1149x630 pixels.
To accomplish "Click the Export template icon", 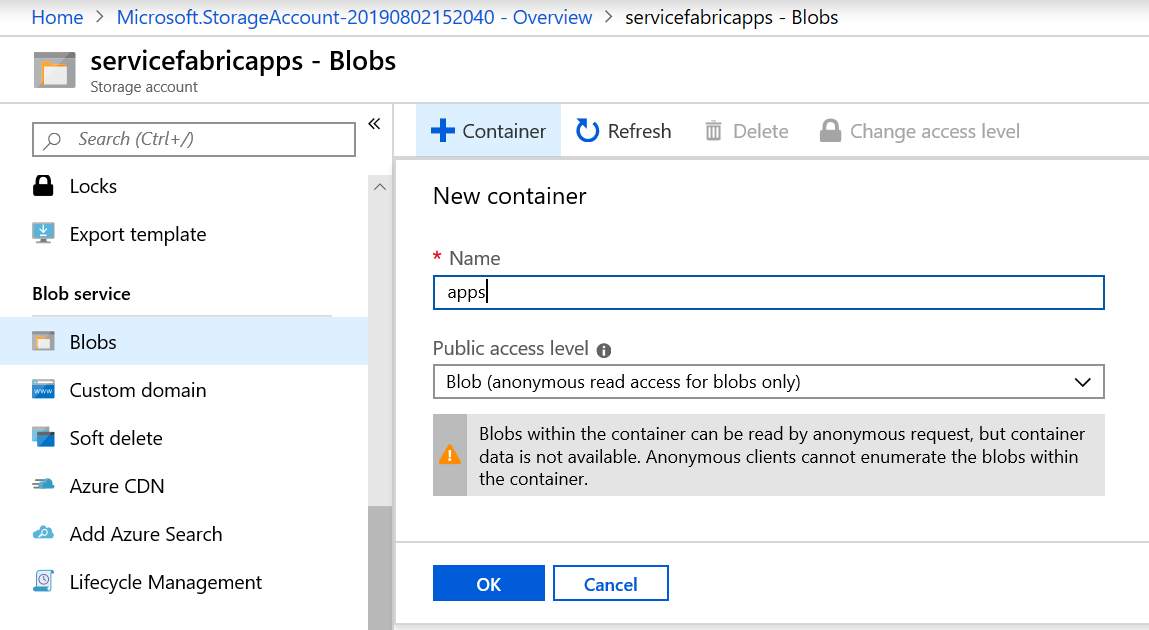I will point(43,234).
